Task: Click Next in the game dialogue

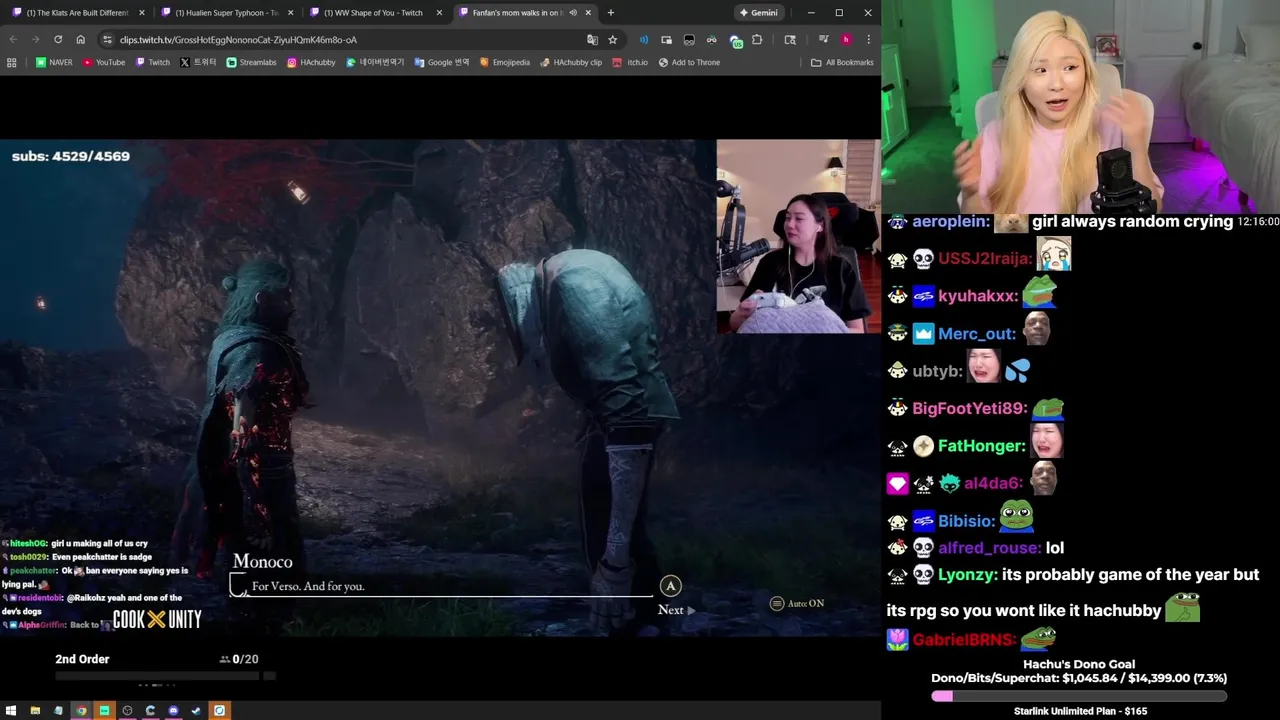Action: pyautogui.click(x=676, y=610)
